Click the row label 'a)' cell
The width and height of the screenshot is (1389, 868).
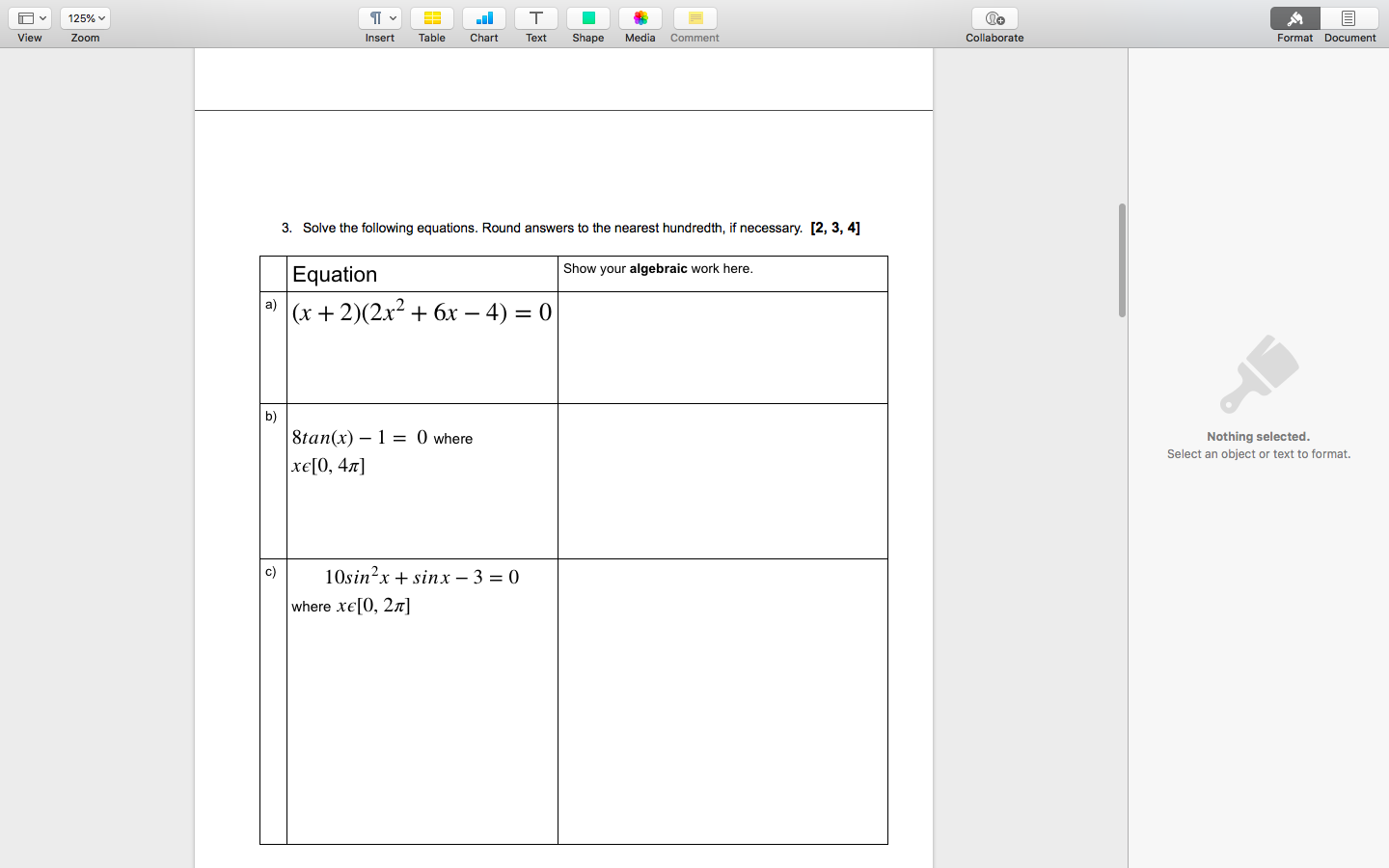pos(273,347)
